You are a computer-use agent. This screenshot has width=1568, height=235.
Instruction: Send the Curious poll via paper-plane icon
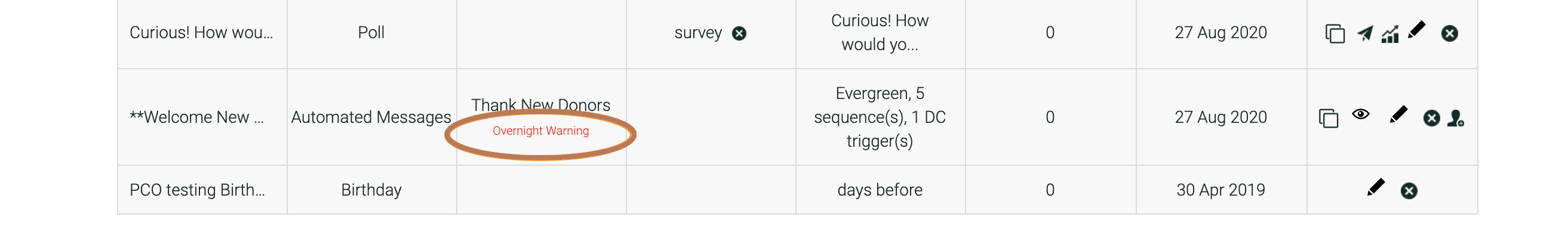pos(1365,33)
